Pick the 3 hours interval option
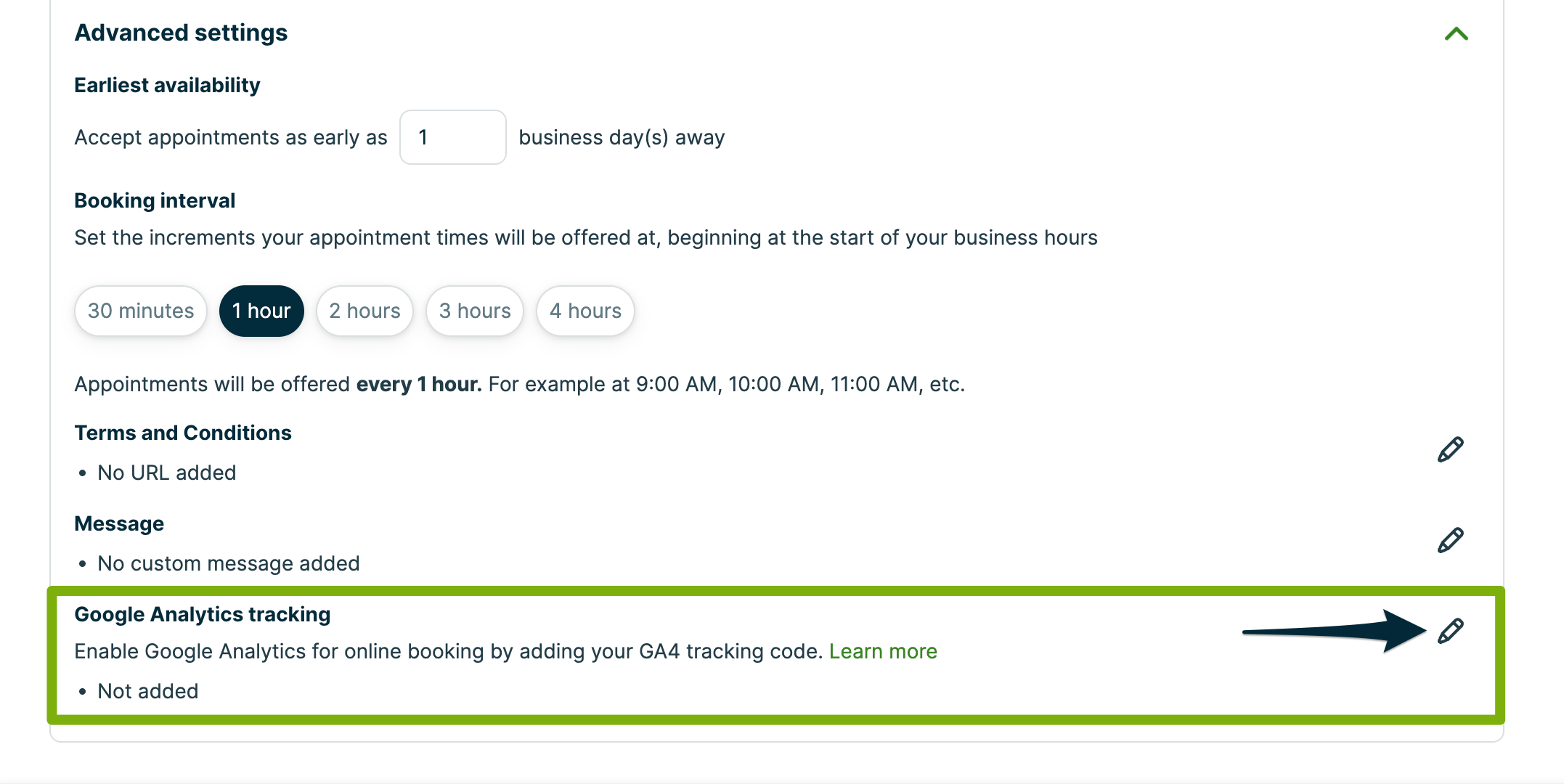 [475, 311]
